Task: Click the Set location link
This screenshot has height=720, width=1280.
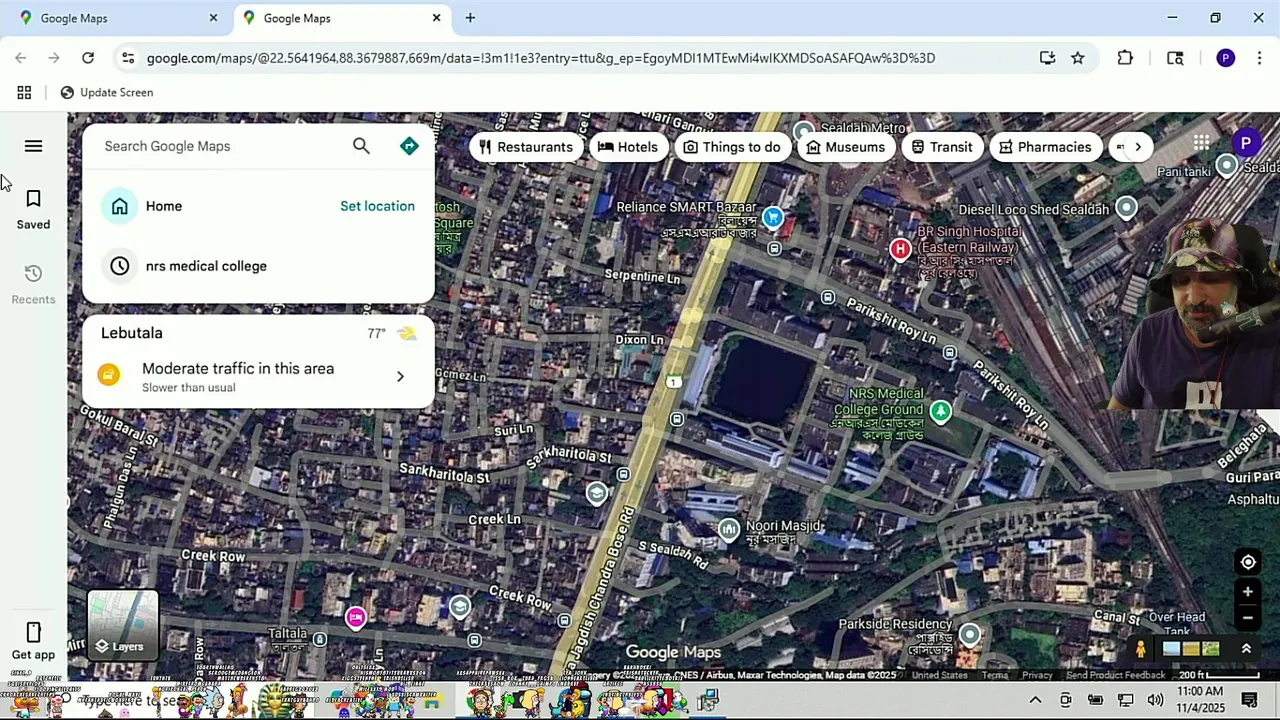Action: coord(377,206)
